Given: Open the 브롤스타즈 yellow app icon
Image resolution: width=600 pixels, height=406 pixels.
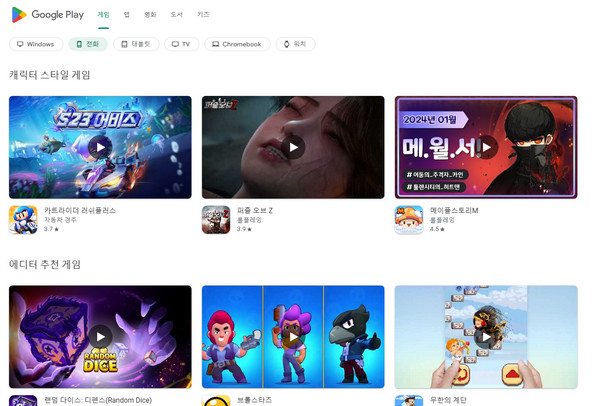Looking at the screenshot, I should (216, 401).
